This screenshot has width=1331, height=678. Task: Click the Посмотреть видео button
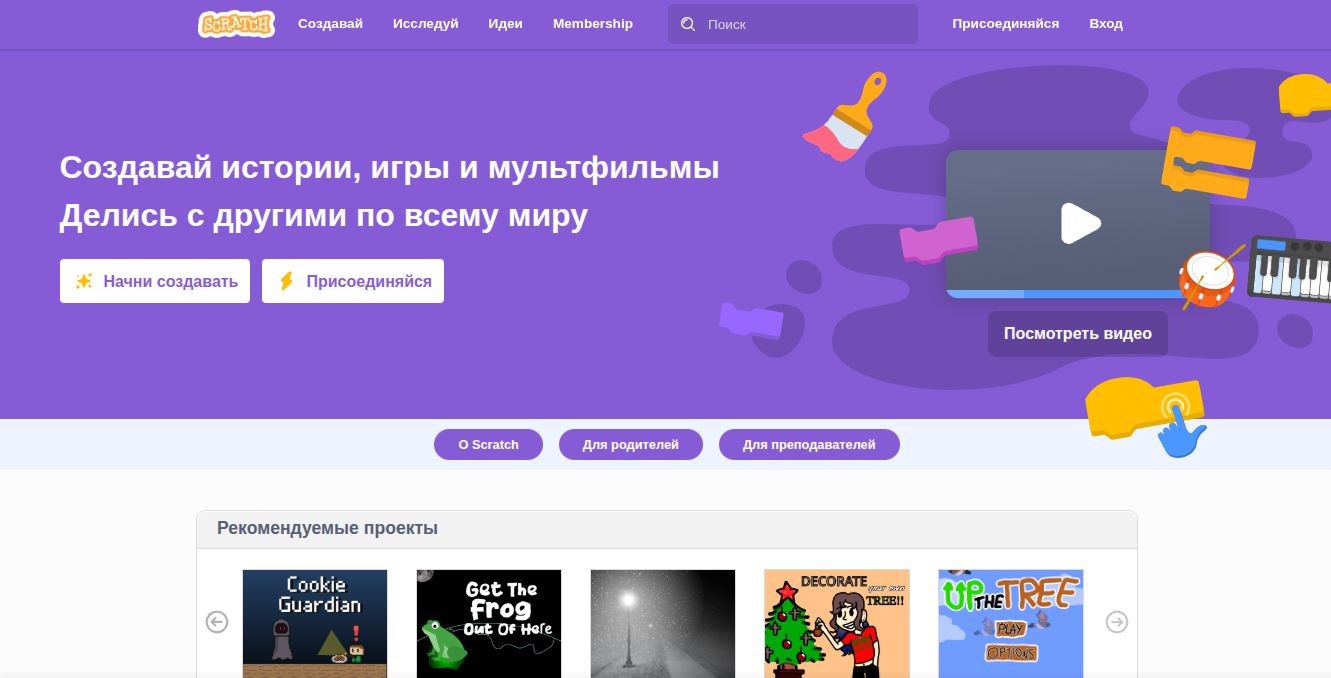[1077, 333]
